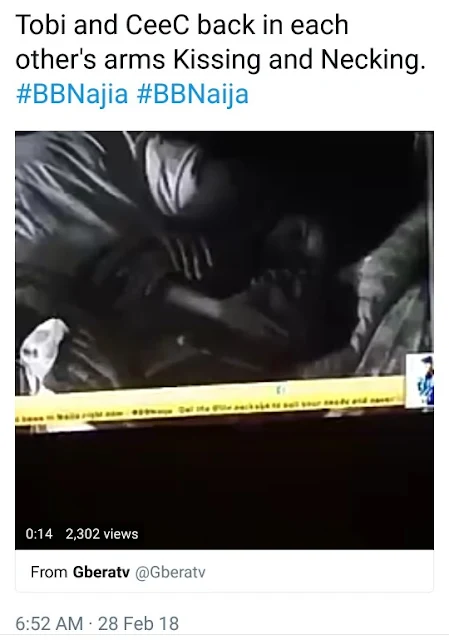The image size is (449, 640).
Task: Open the @Gberatv handle link
Action: coord(170,572)
